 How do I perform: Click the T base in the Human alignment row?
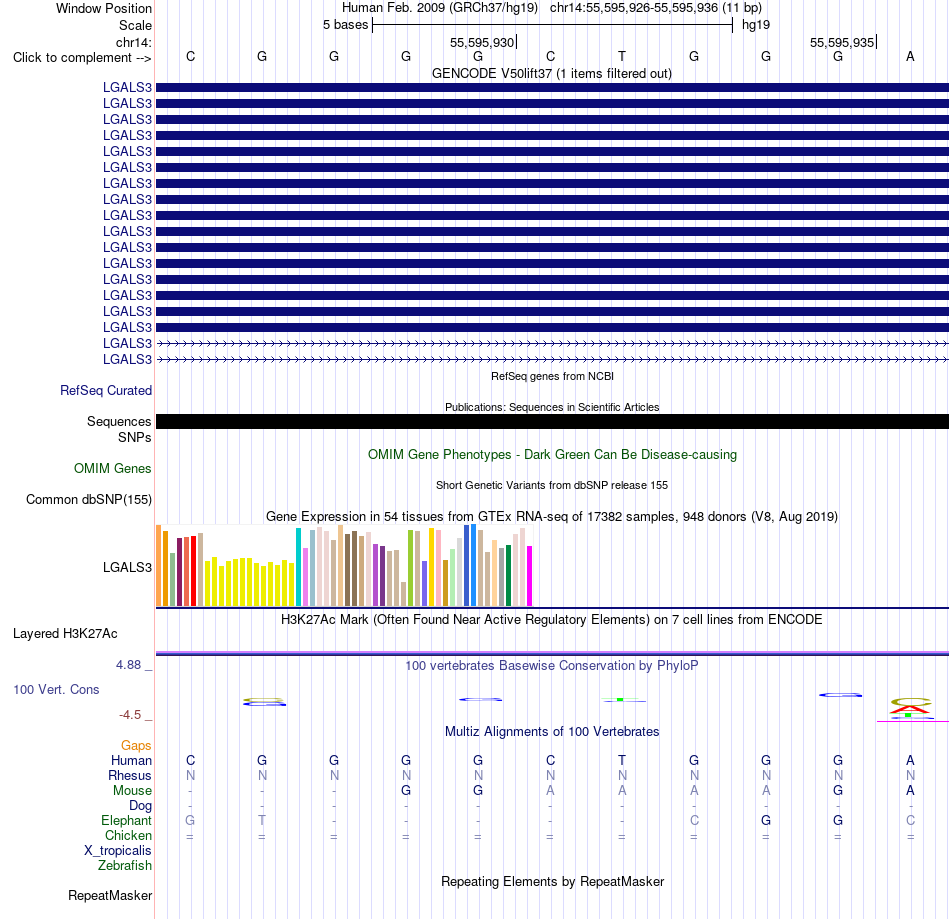click(x=622, y=760)
